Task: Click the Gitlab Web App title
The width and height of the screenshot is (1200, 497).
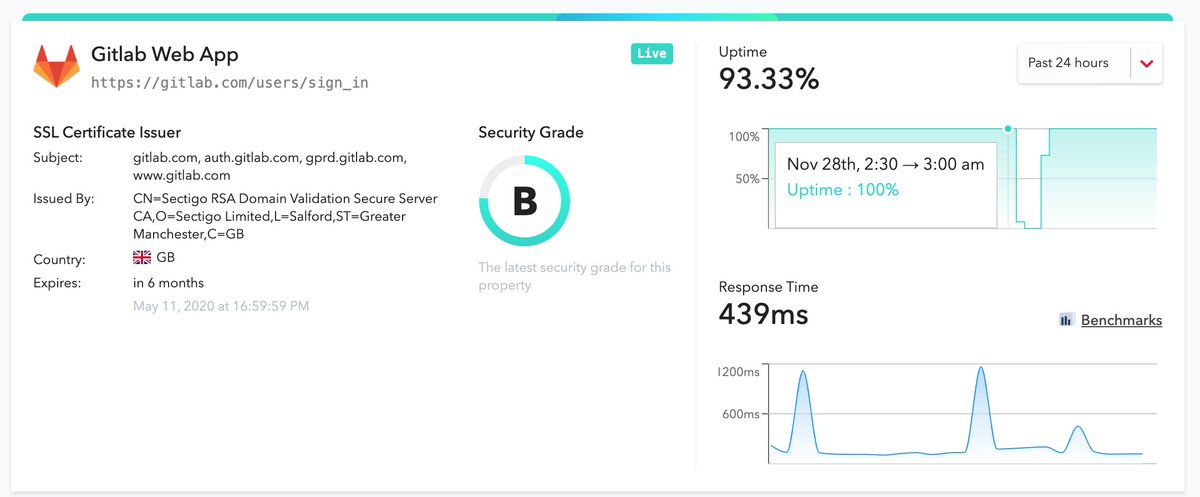Action: pos(165,54)
